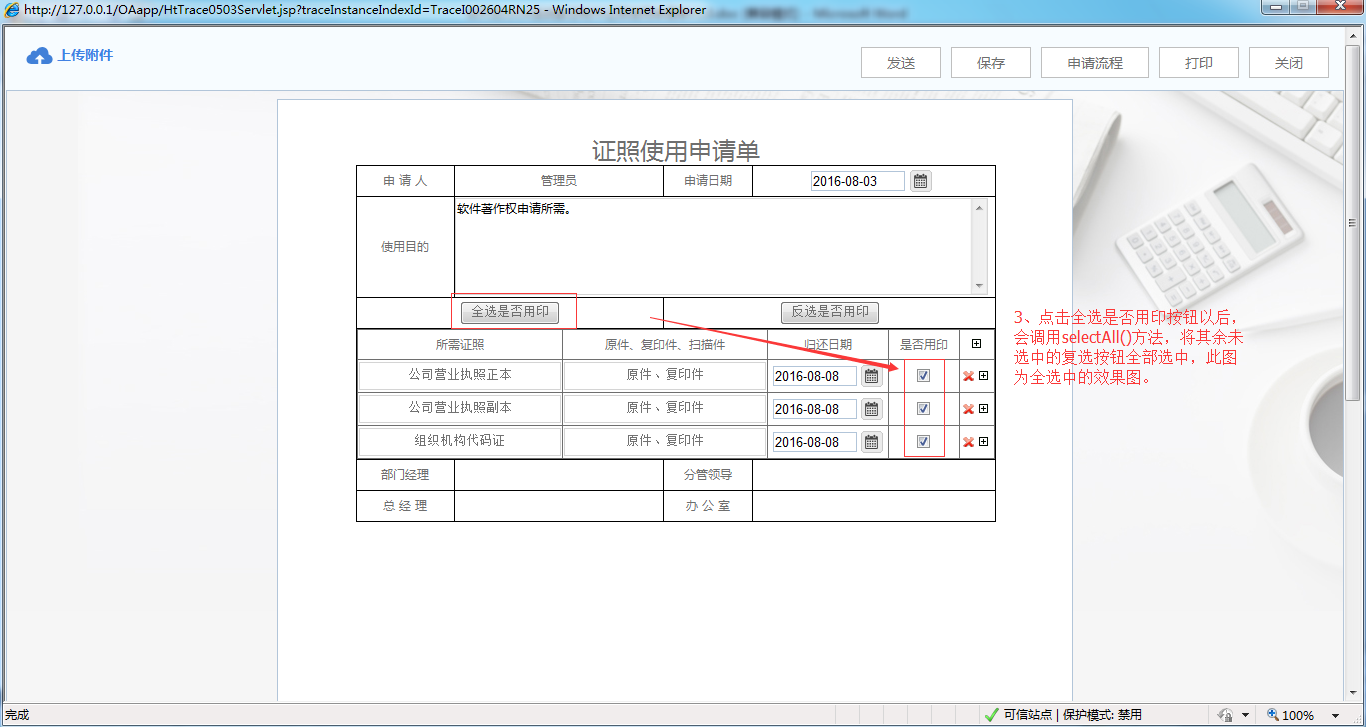Click 归还日期 field of 公司营业执照正本 row

[x=814, y=376]
